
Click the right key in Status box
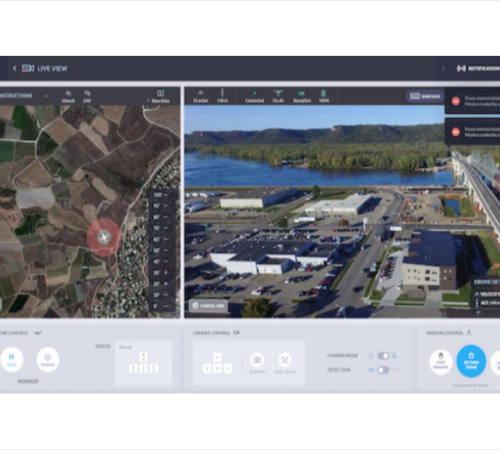point(154,368)
